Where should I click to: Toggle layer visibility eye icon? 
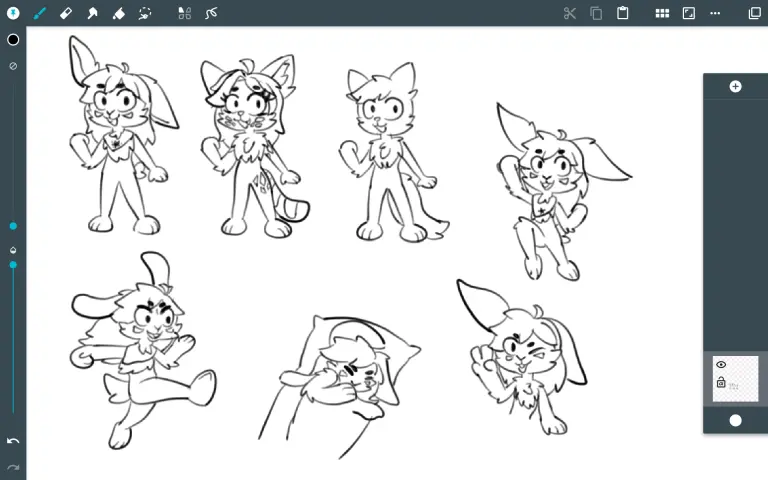point(721,365)
